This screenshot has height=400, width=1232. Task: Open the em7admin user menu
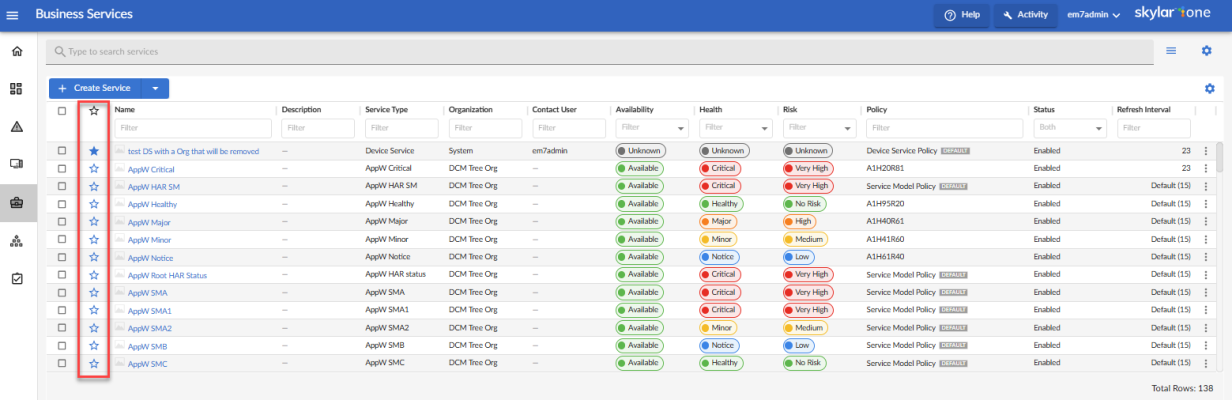pyautogui.click(x=1093, y=15)
